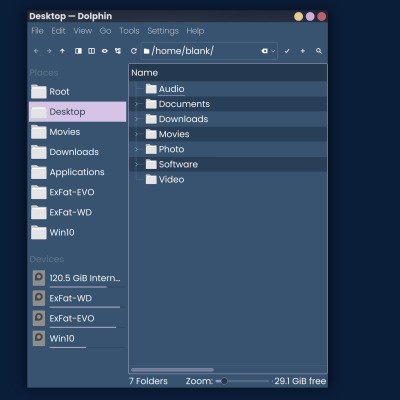Expand the Software folder tree

click(x=136, y=164)
